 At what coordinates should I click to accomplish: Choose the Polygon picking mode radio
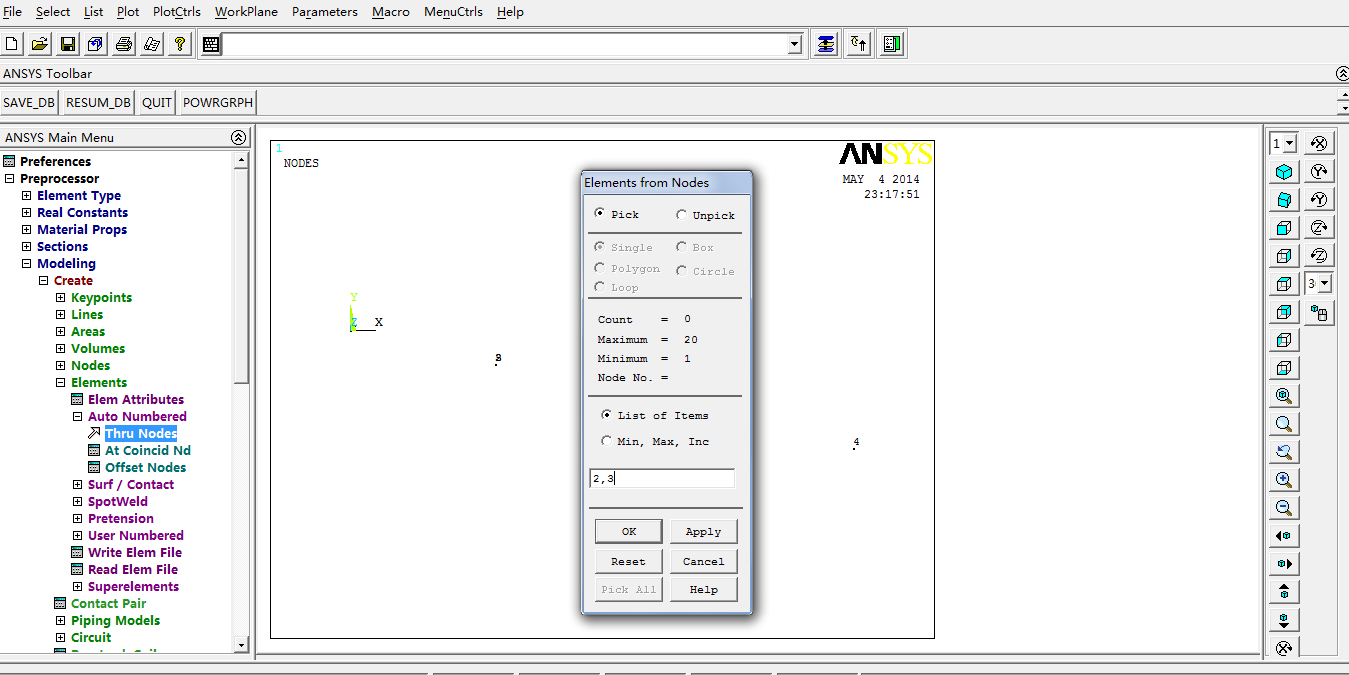tap(599, 268)
